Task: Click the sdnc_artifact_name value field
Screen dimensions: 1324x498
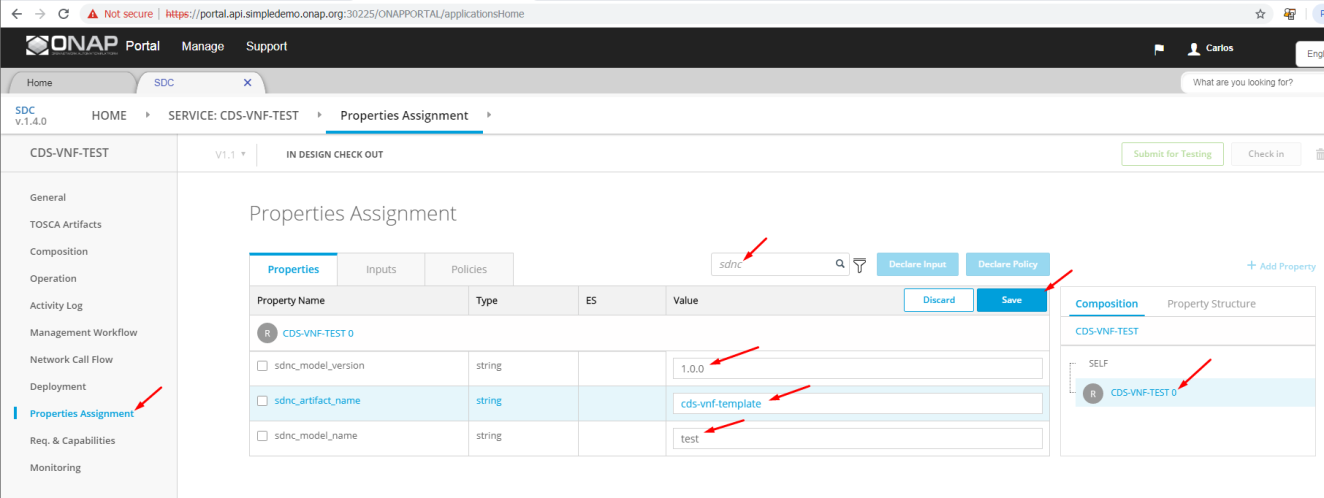Action: [x=857, y=403]
